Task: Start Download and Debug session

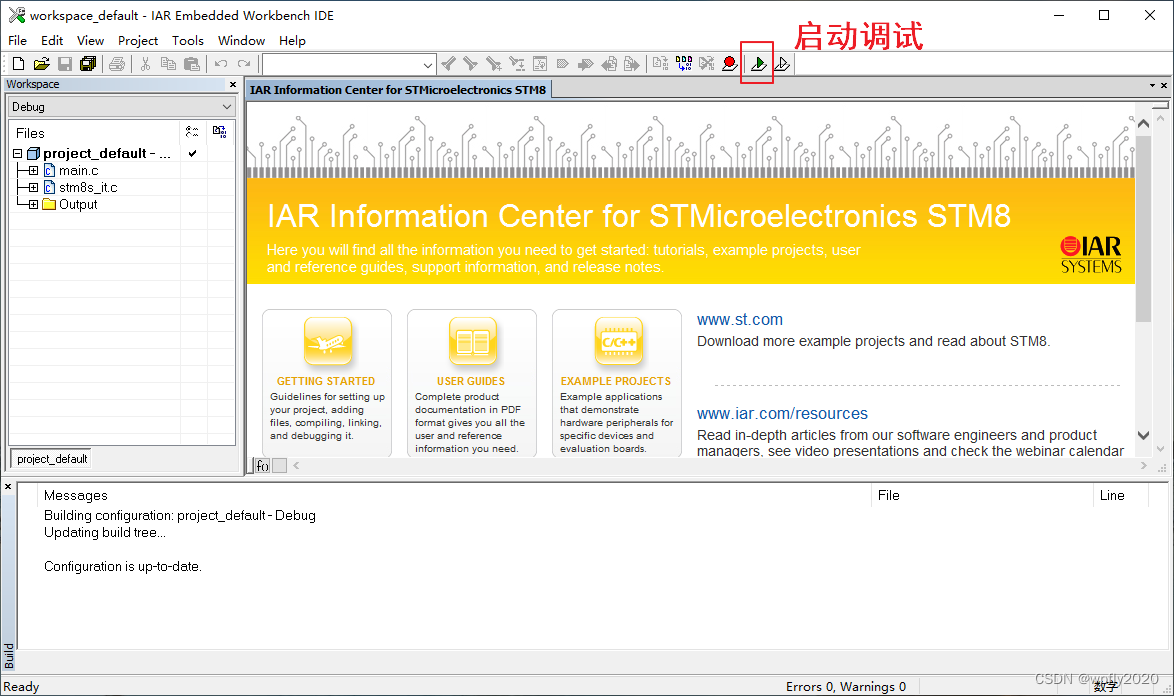Action: coord(757,63)
